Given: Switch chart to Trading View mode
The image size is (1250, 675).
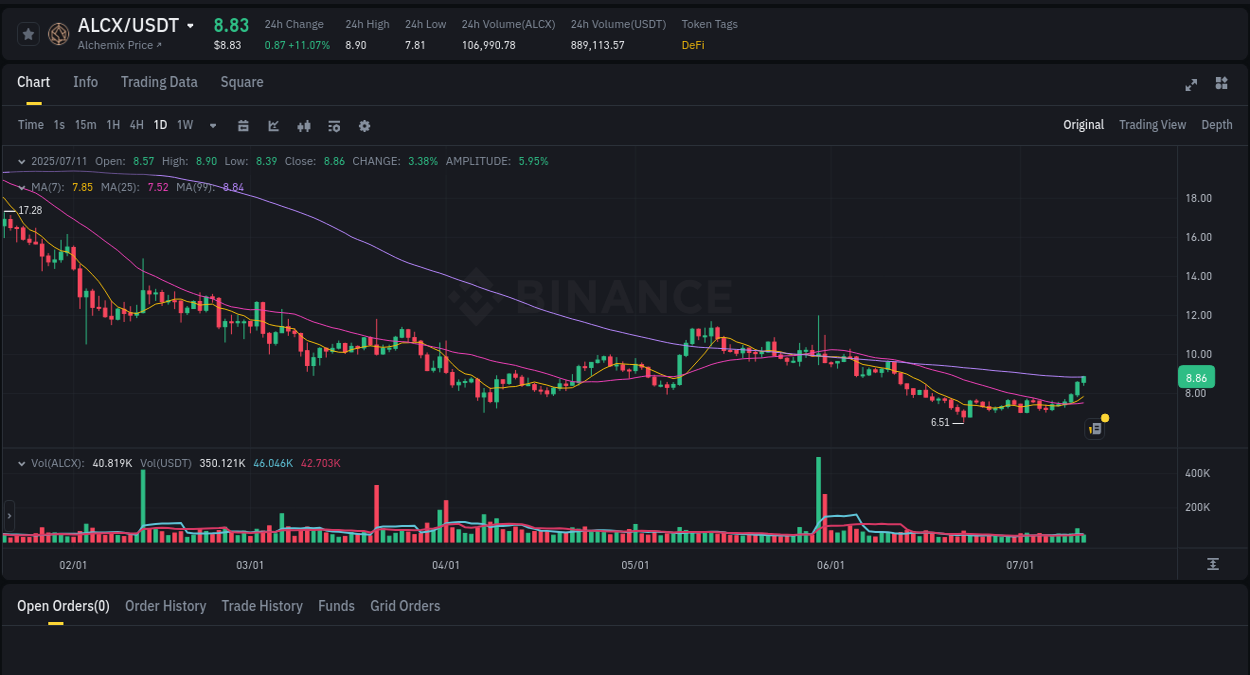Looking at the screenshot, I should click(x=1152, y=125).
